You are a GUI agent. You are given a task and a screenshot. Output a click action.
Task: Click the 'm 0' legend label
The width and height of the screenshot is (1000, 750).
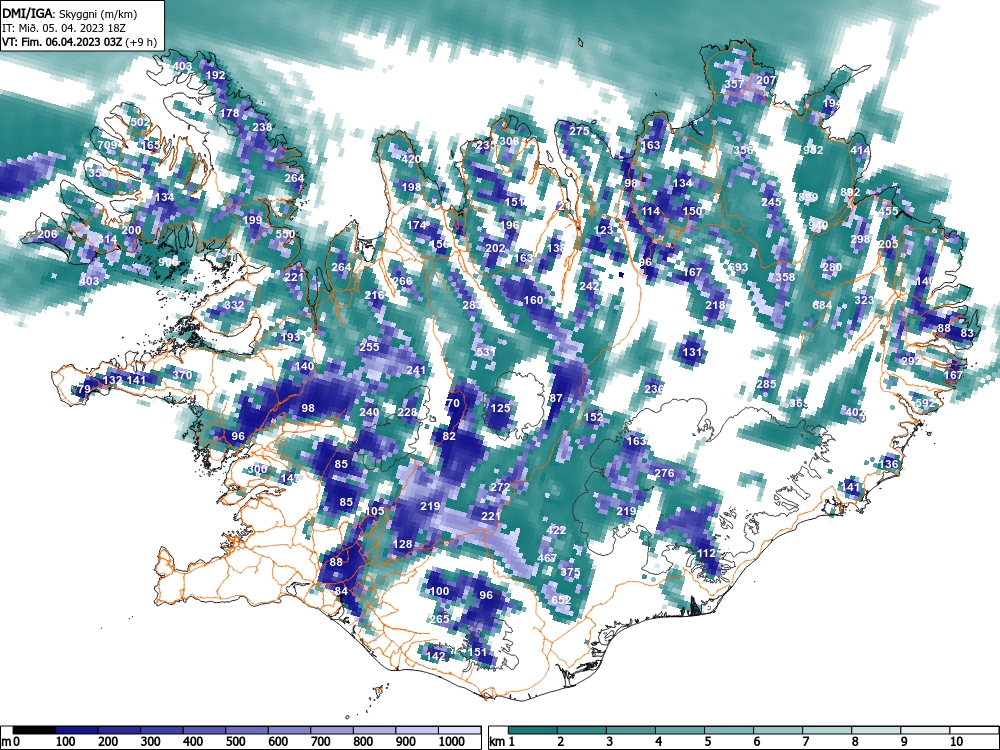pos(11,742)
